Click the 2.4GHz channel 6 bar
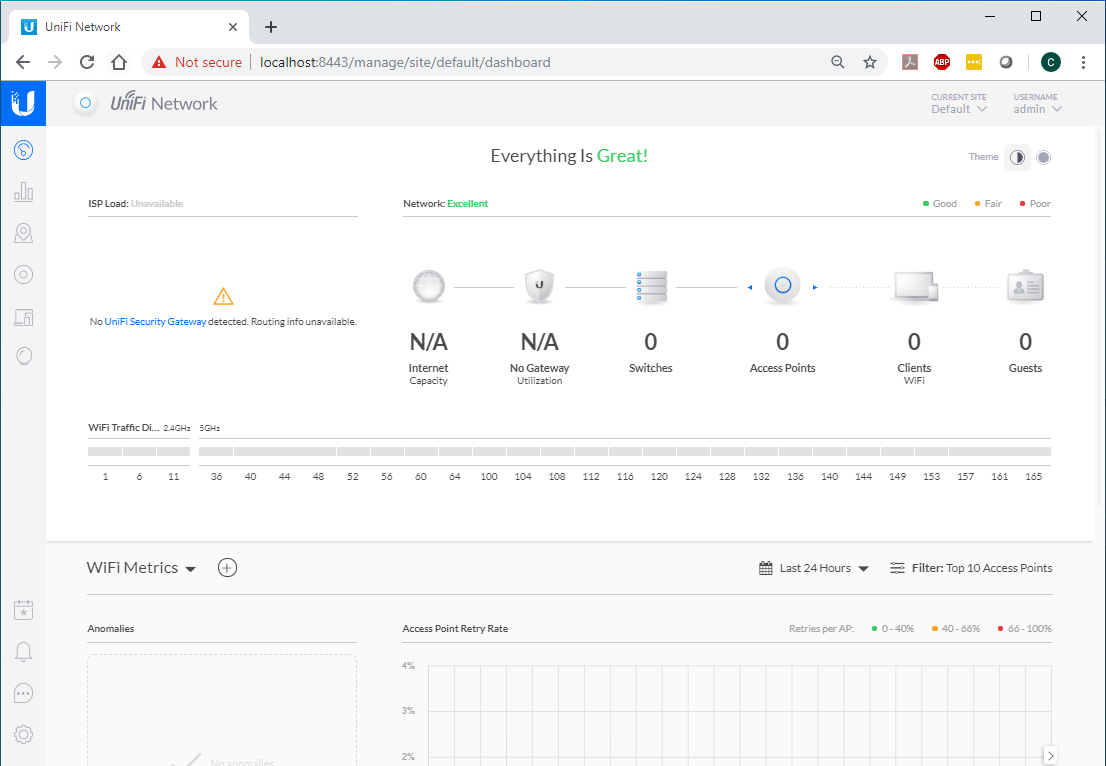This screenshot has width=1106, height=766. tap(140, 451)
